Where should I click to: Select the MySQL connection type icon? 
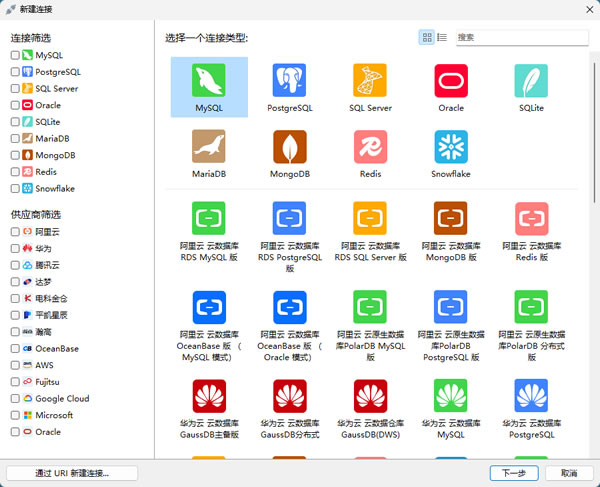pyautogui.click(x=209, y=80)
